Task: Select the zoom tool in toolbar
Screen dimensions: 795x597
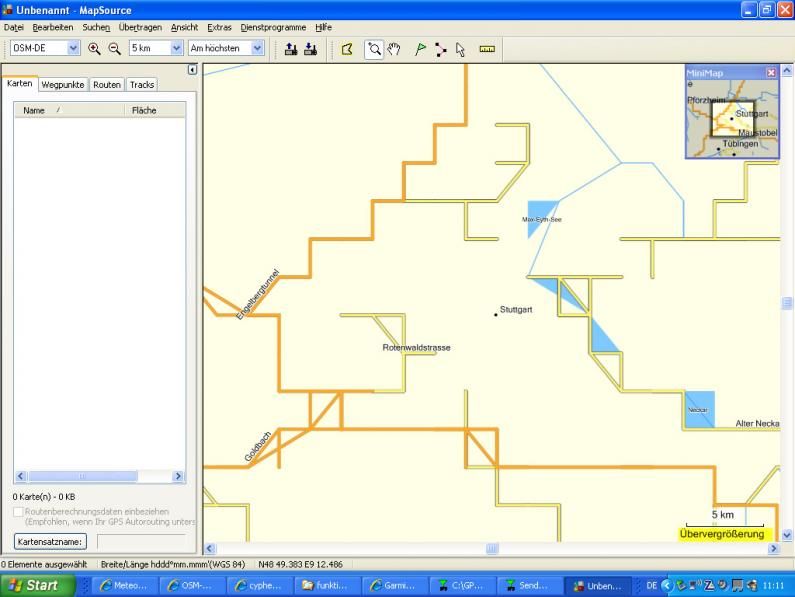Action: [x=374, y=49]
